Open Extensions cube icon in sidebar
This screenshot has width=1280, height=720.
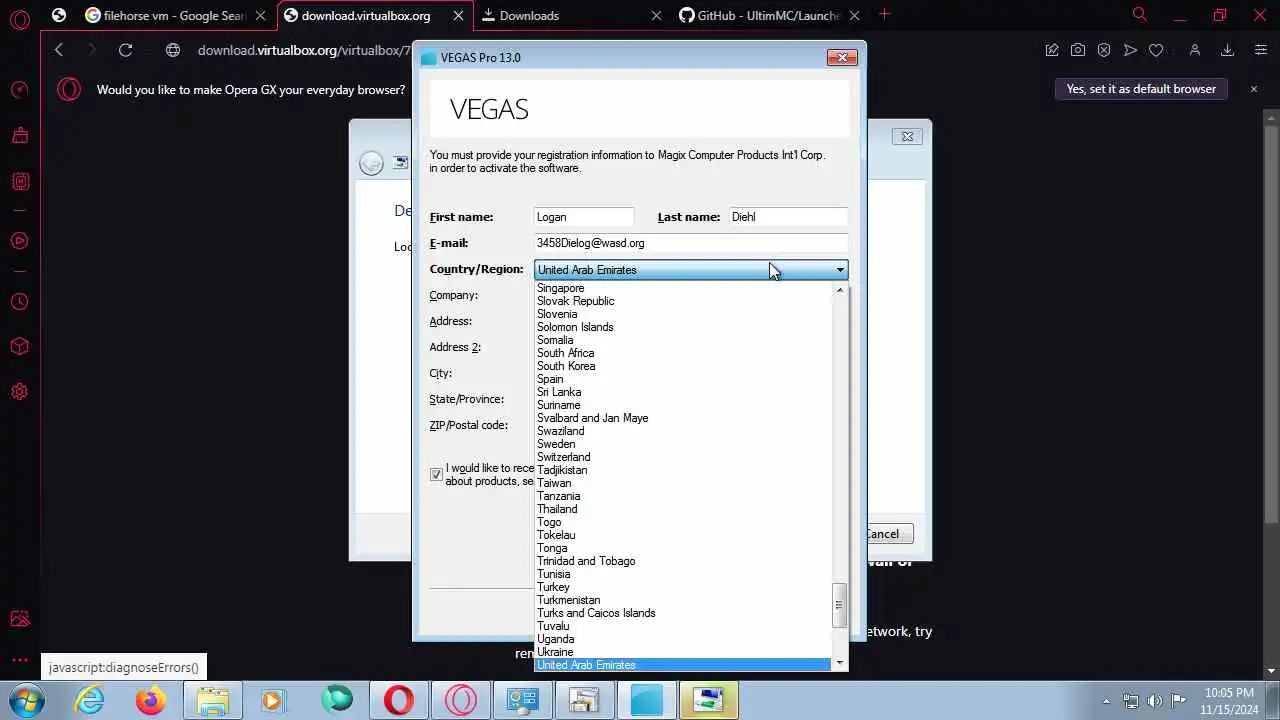point(19,346)
